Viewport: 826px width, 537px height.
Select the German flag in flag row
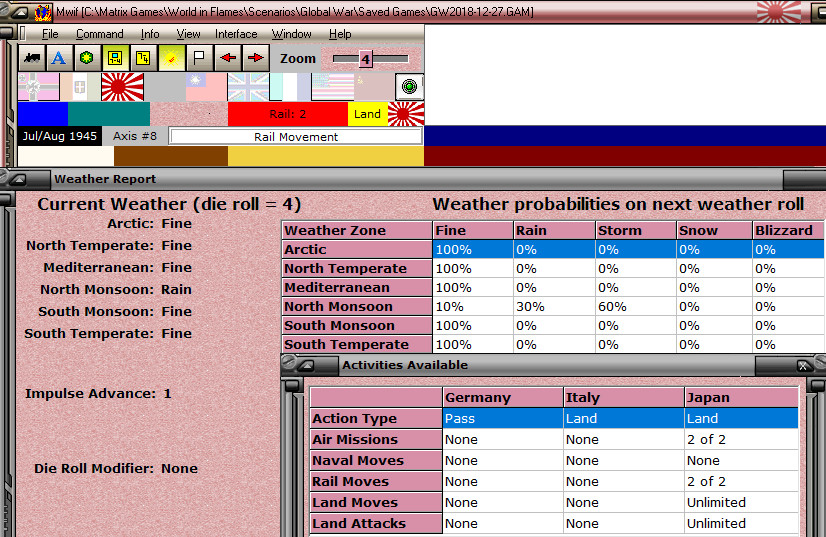(38, 87)
